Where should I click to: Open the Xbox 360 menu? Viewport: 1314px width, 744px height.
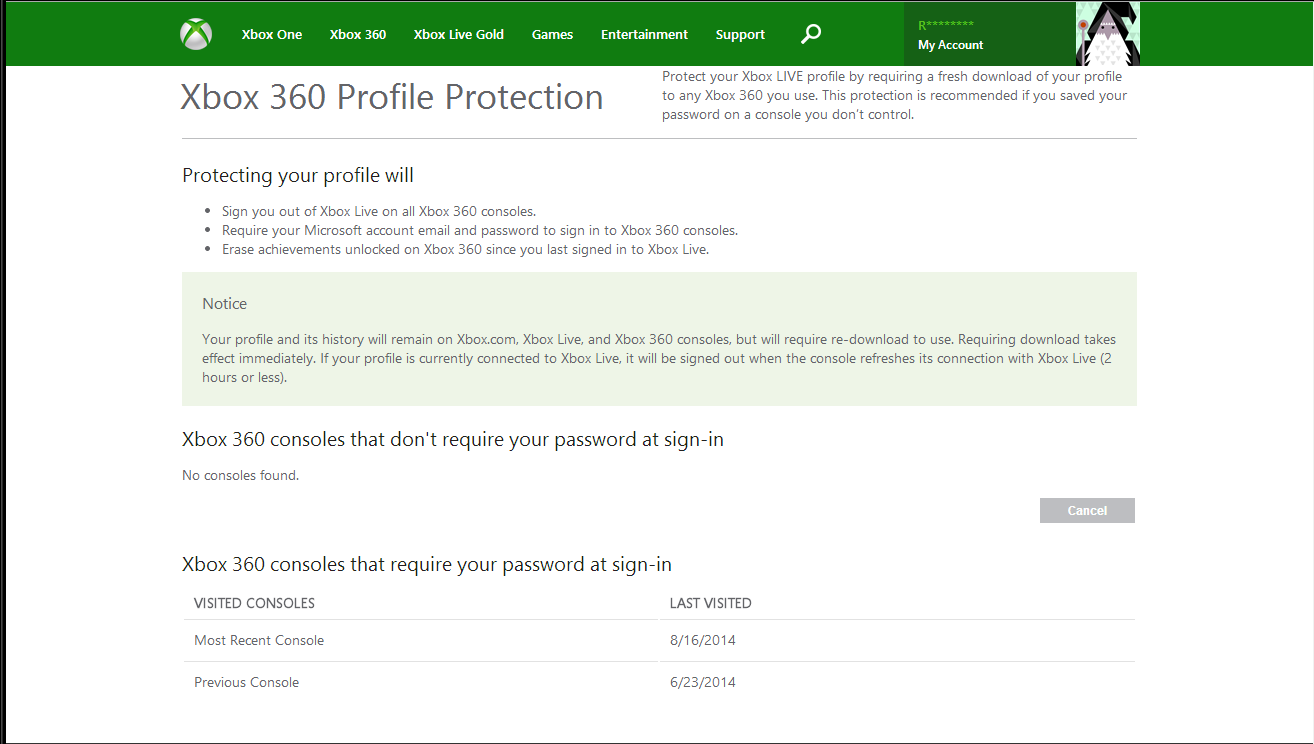click(x=358, y=34)
